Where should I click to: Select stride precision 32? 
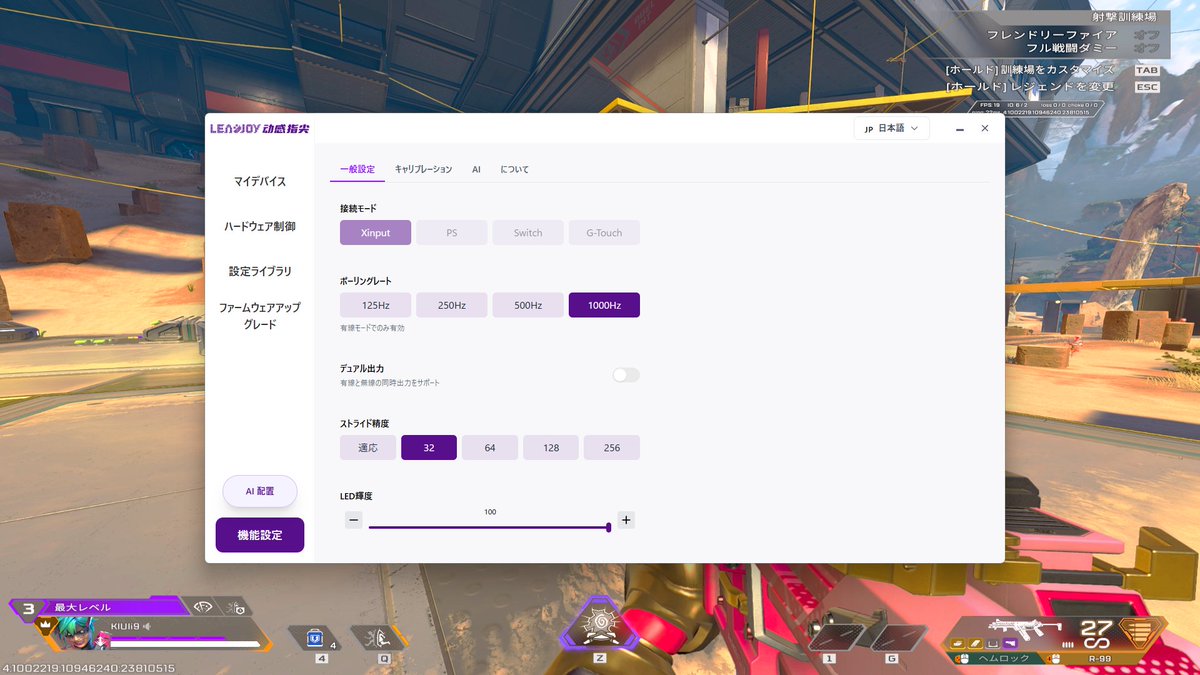click(429, 448)
